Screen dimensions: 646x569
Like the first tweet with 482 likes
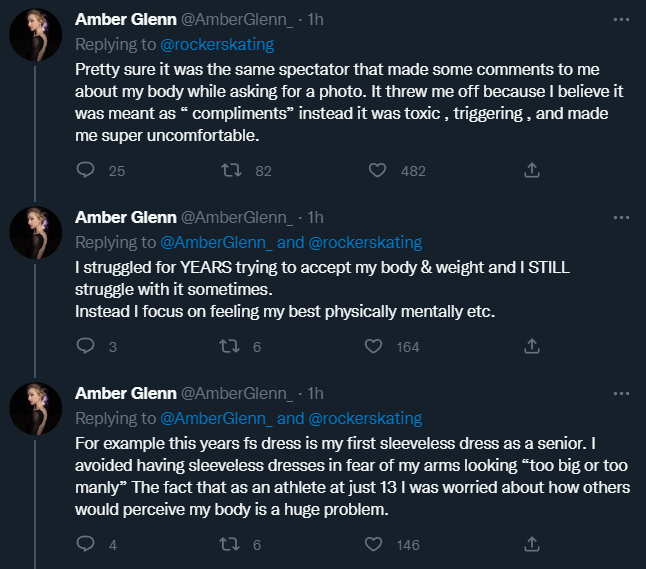coord(377,170)
